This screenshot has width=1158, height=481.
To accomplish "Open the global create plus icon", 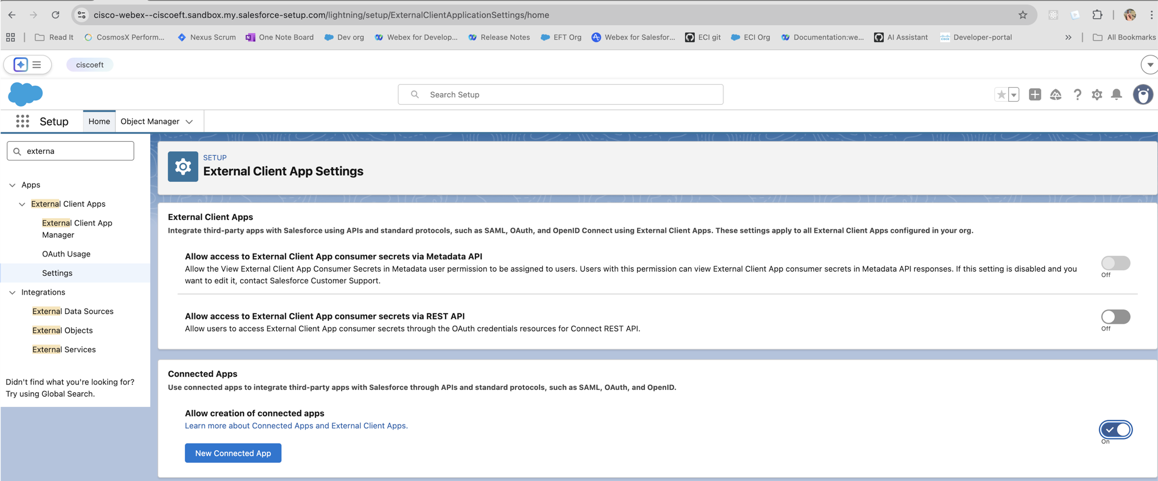I will tap(1034, 95).
